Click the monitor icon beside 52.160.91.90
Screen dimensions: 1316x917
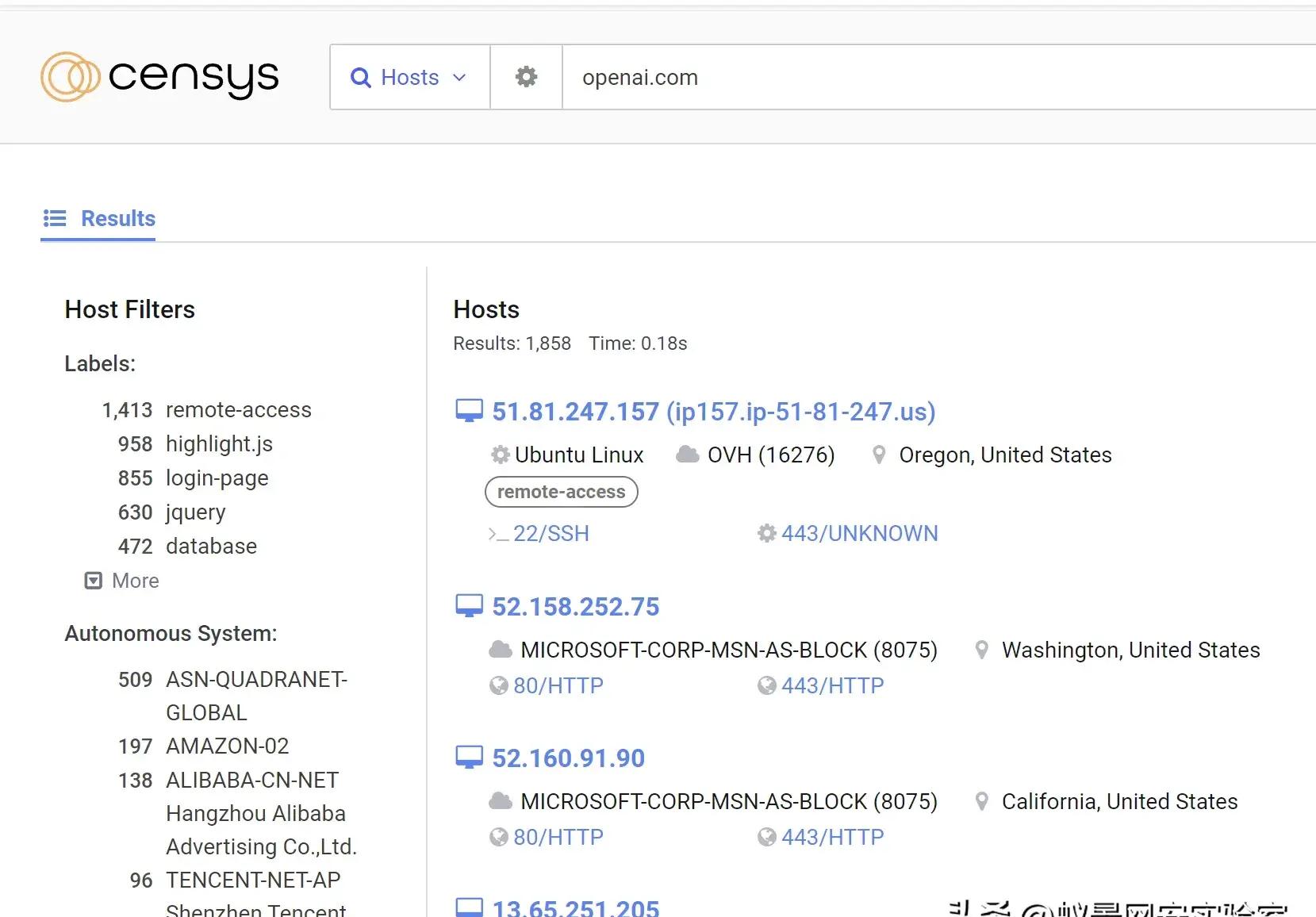(x=469, y=758)
